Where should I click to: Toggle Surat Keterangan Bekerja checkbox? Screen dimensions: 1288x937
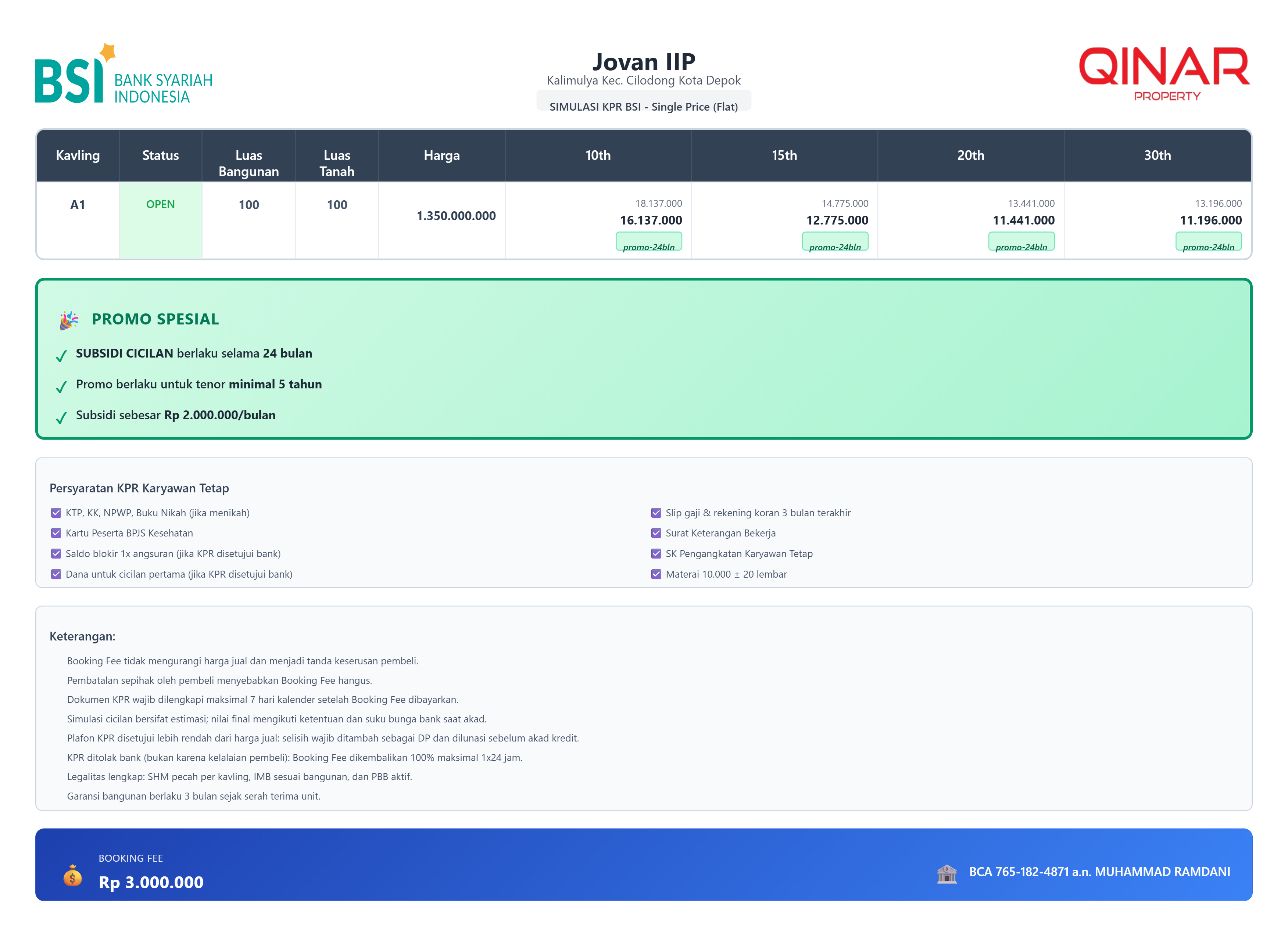click(x=656, y=534)
